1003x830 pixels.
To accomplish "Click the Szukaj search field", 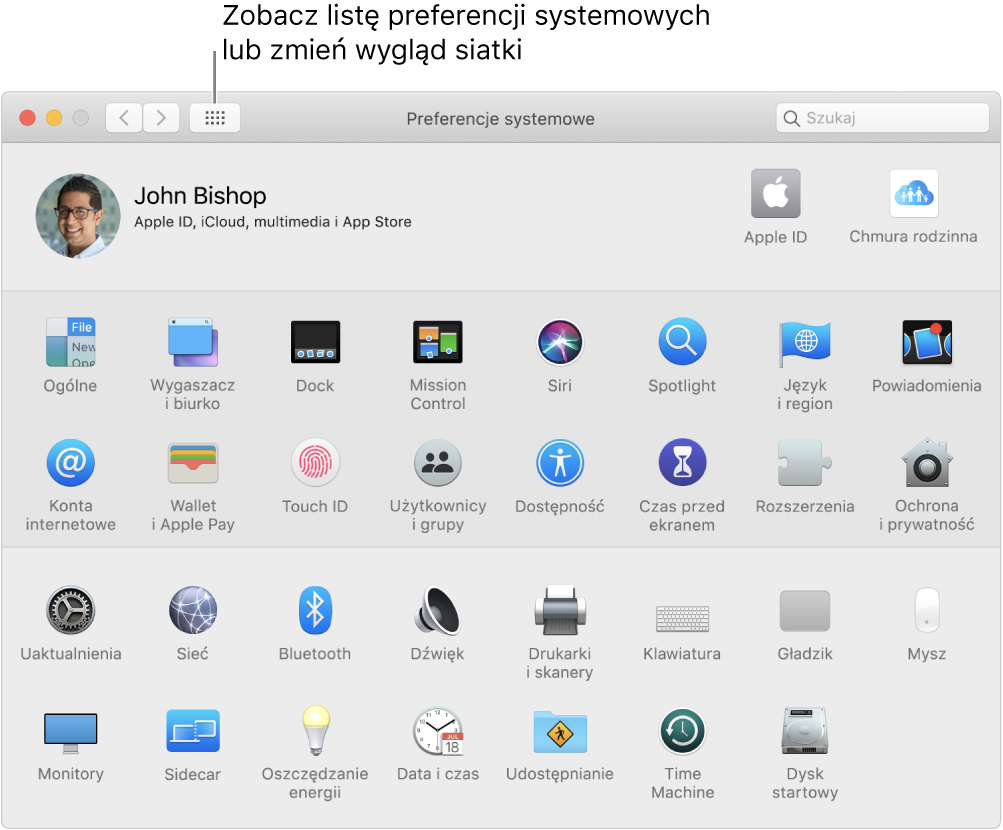I will pos(890,118).
